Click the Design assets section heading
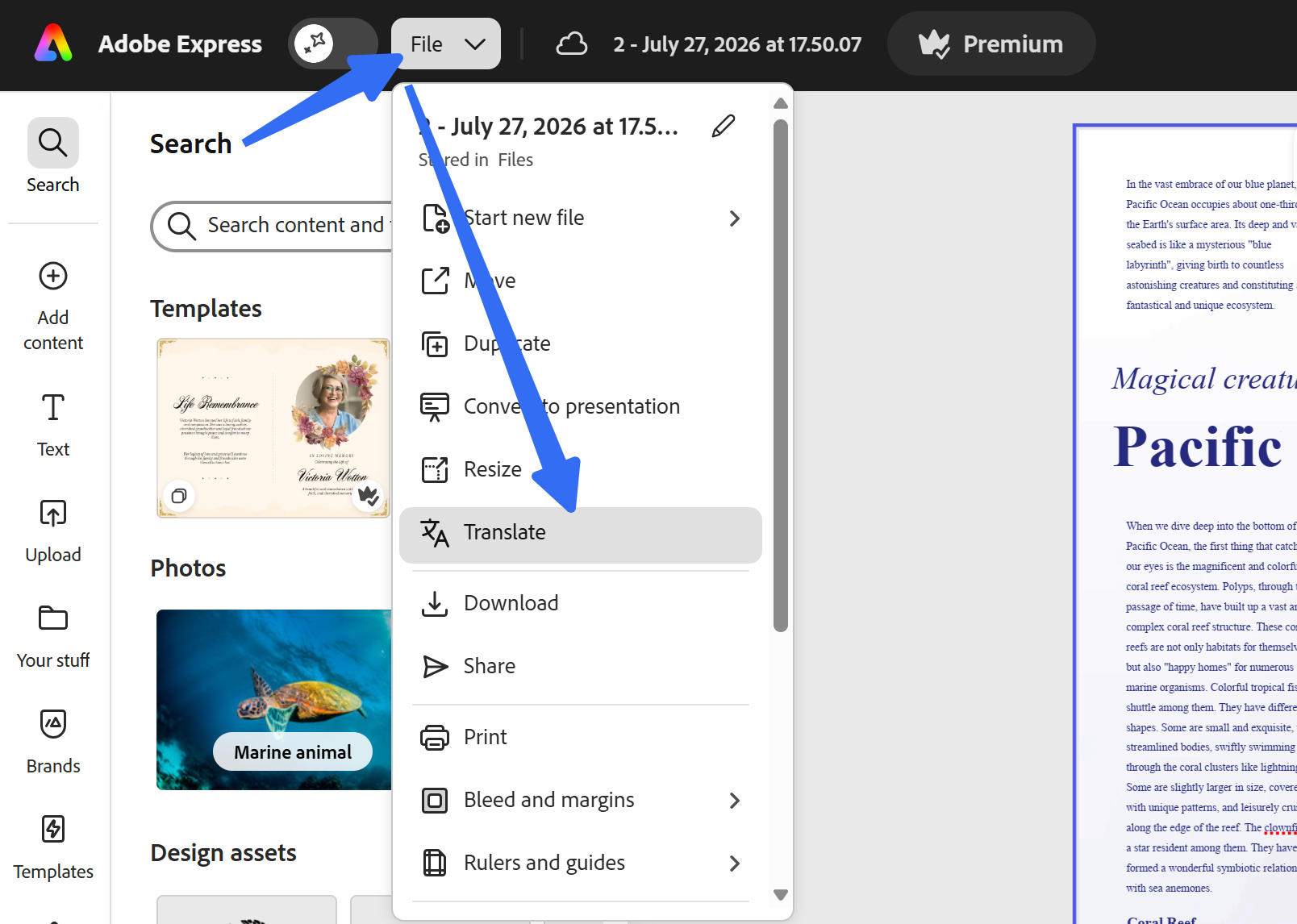Screen dimensions: 1297x924 (x=223, y=853)
